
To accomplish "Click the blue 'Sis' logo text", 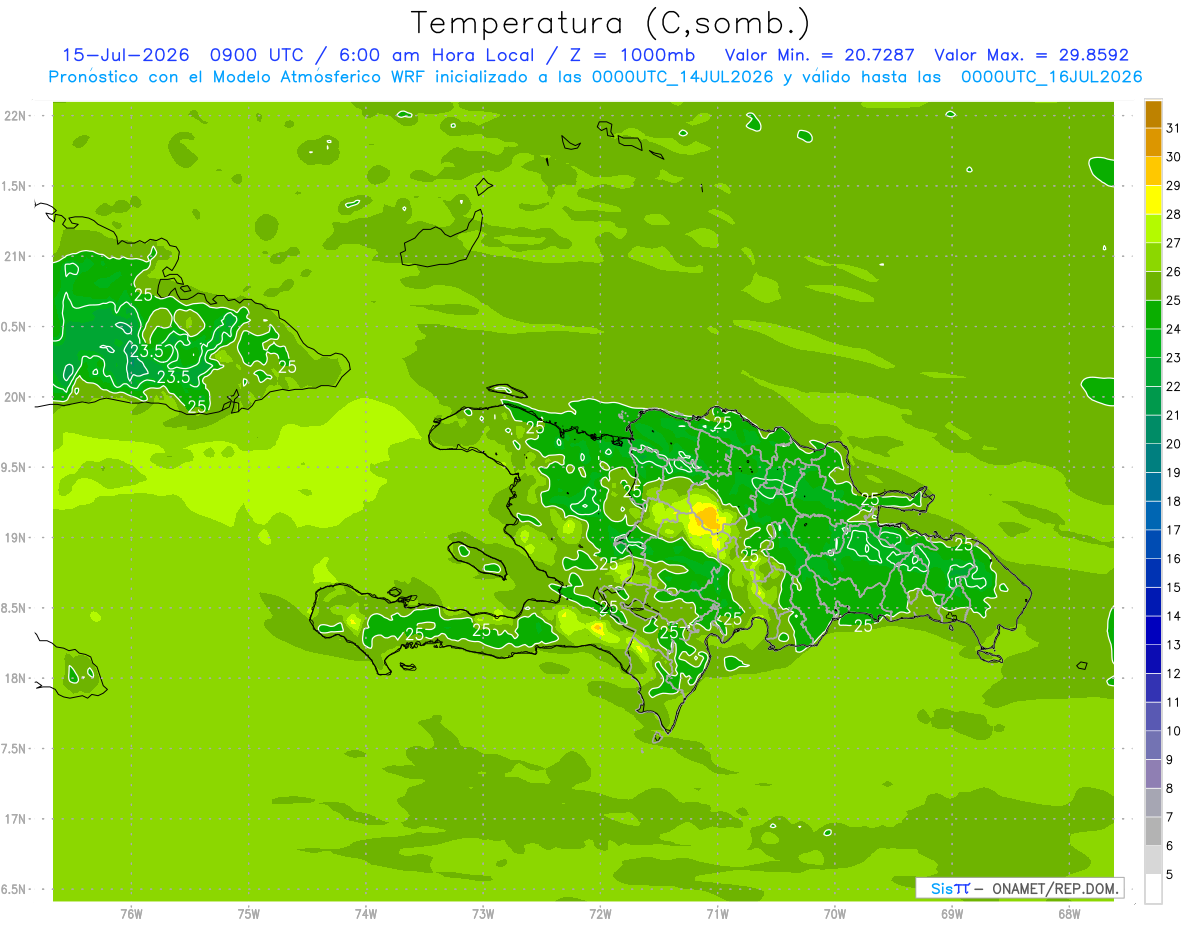I will pos(941,888).
